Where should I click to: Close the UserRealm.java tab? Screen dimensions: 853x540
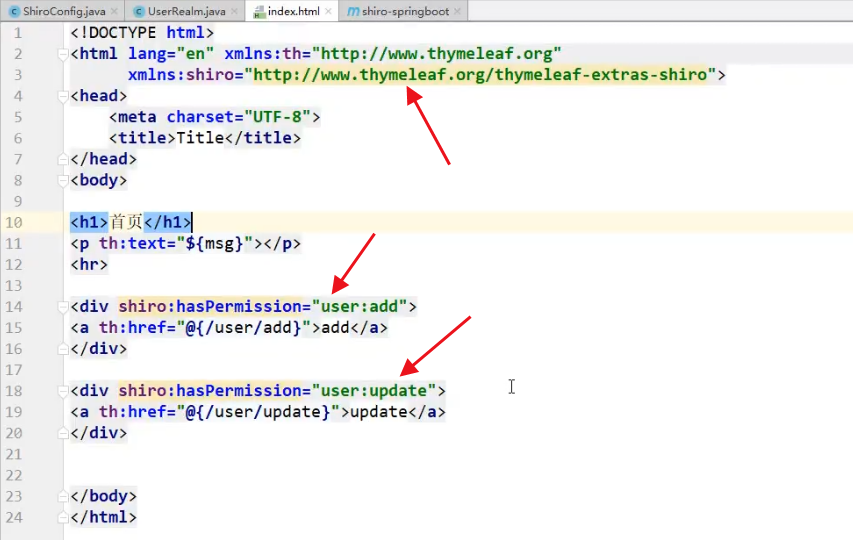coord(234,11)
